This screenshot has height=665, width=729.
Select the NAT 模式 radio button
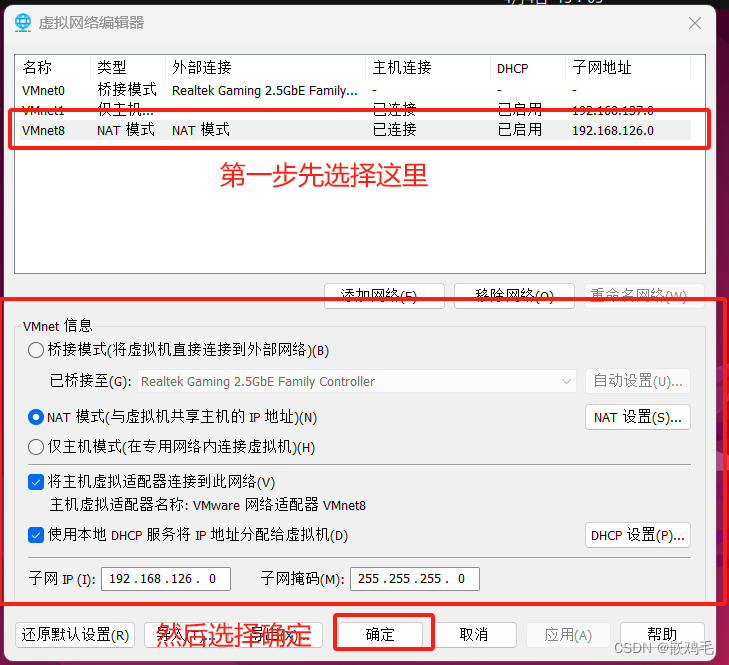point(36,417)
